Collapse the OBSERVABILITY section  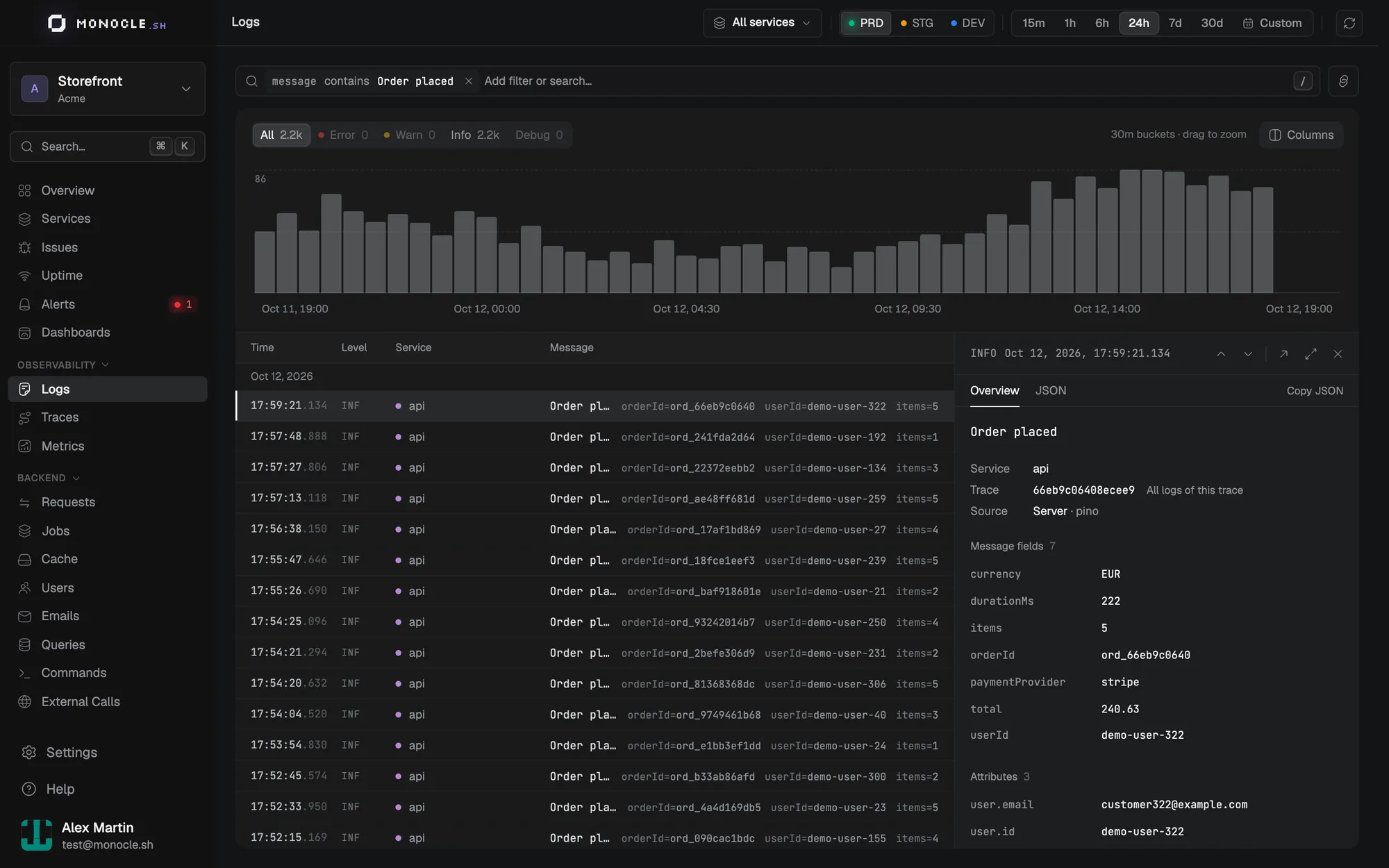click(63, 365)
